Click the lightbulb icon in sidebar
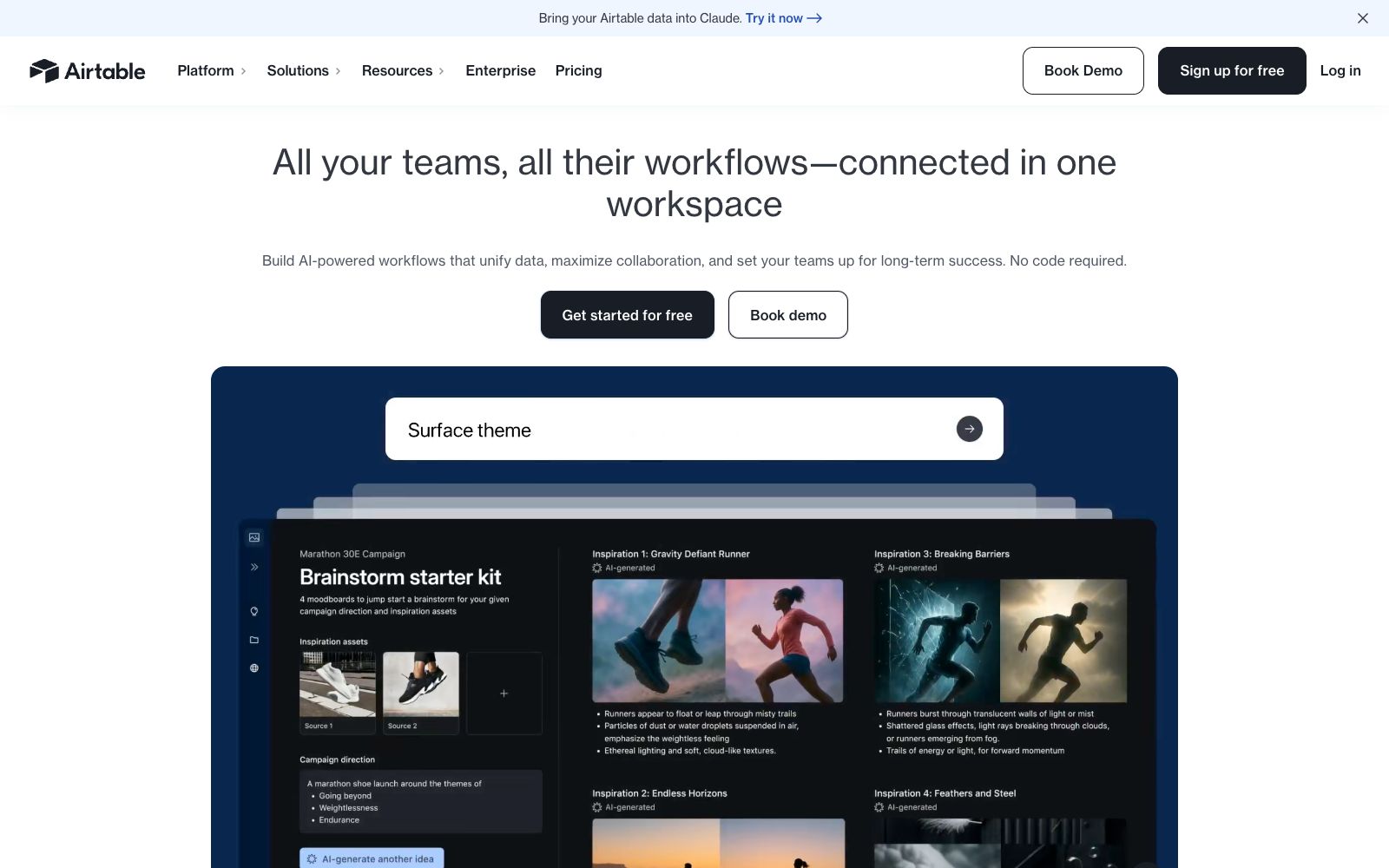This screenshot has width=1389, height=868. tap(254, 611)
